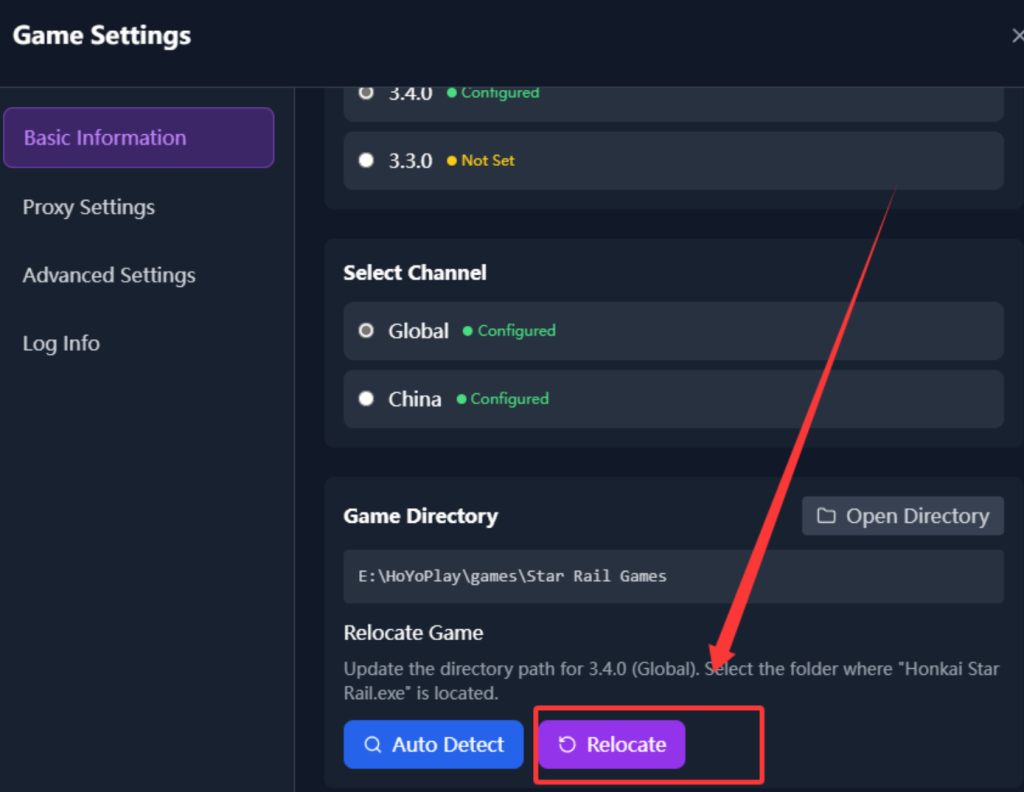
Task: Click the folder icon in Open Directory
Action: coord(826,516)
